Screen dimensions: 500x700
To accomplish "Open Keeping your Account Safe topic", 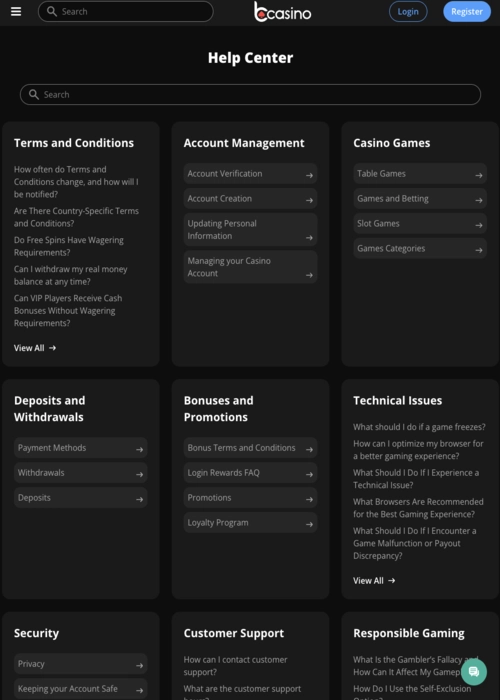I will [x=81, y=689].
